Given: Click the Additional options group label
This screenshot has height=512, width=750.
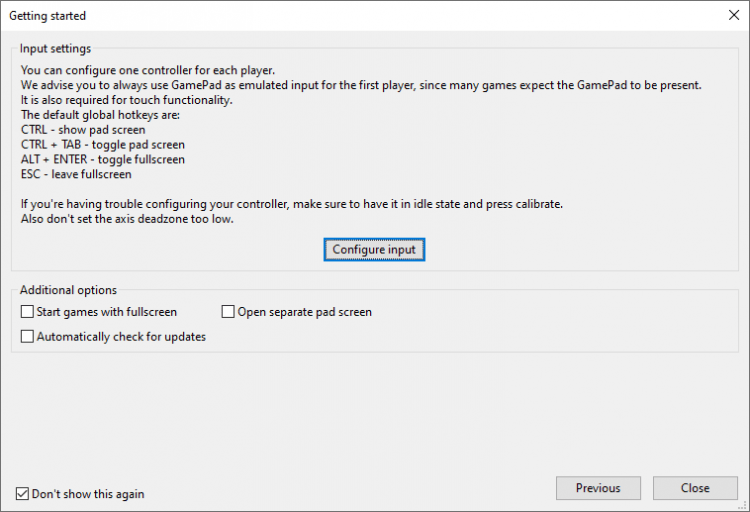Looking at the screenshot, I should click(x=68, y=290).
